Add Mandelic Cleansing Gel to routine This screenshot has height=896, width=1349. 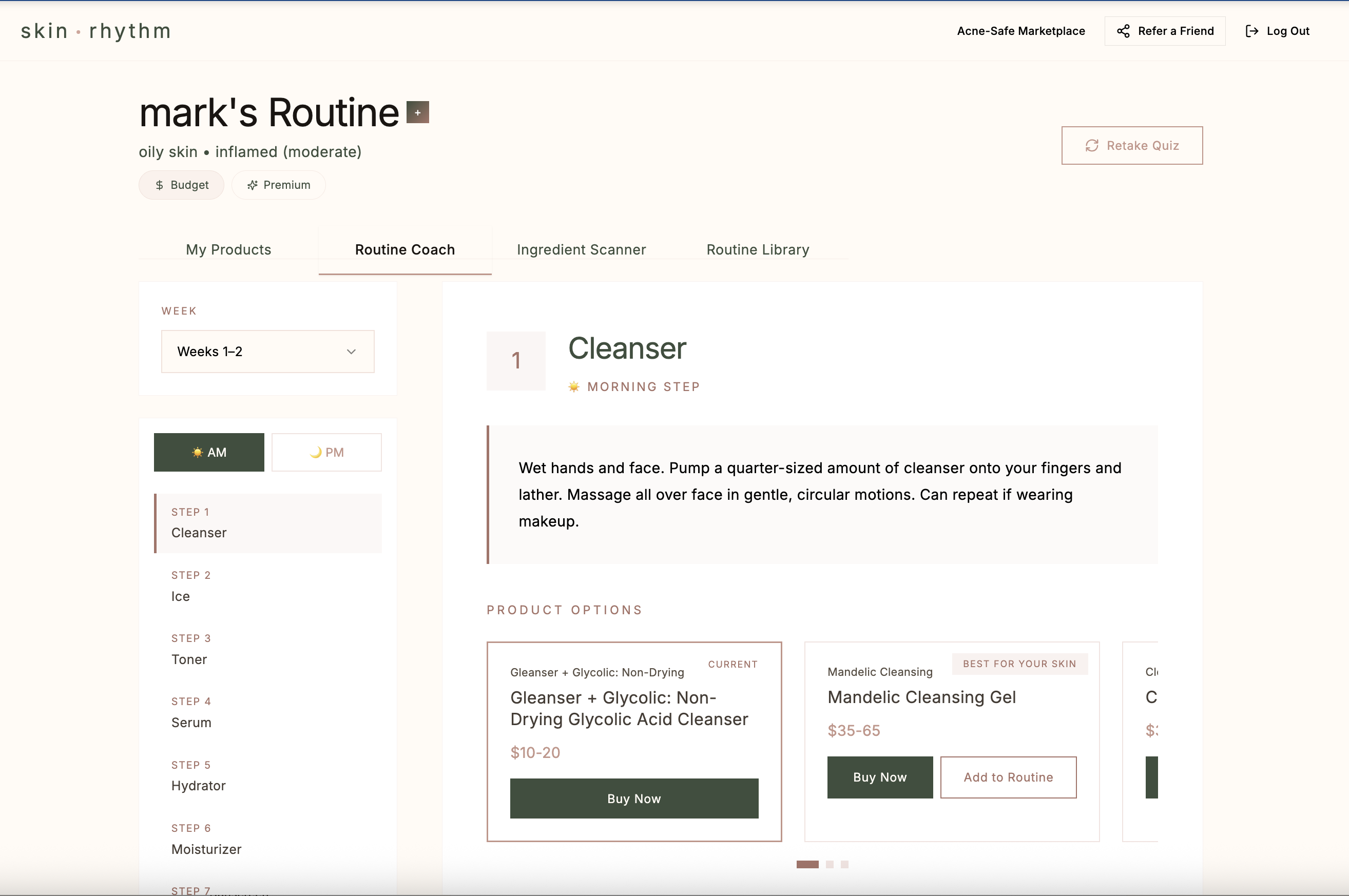coord(1008,777)
